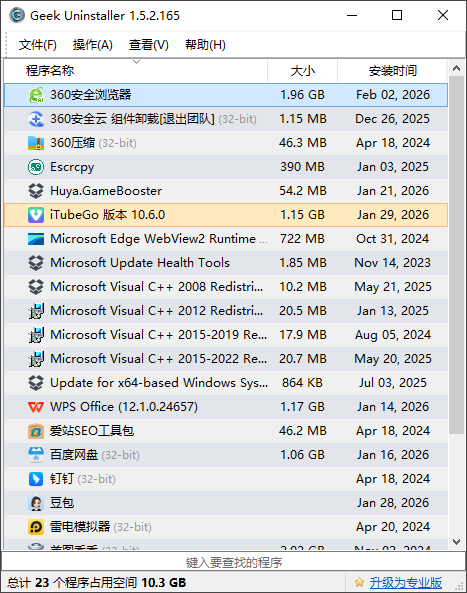Click the scrollbar up arrow
The height and width of the screenshot is (593, 467).
(x=456, y=68)
